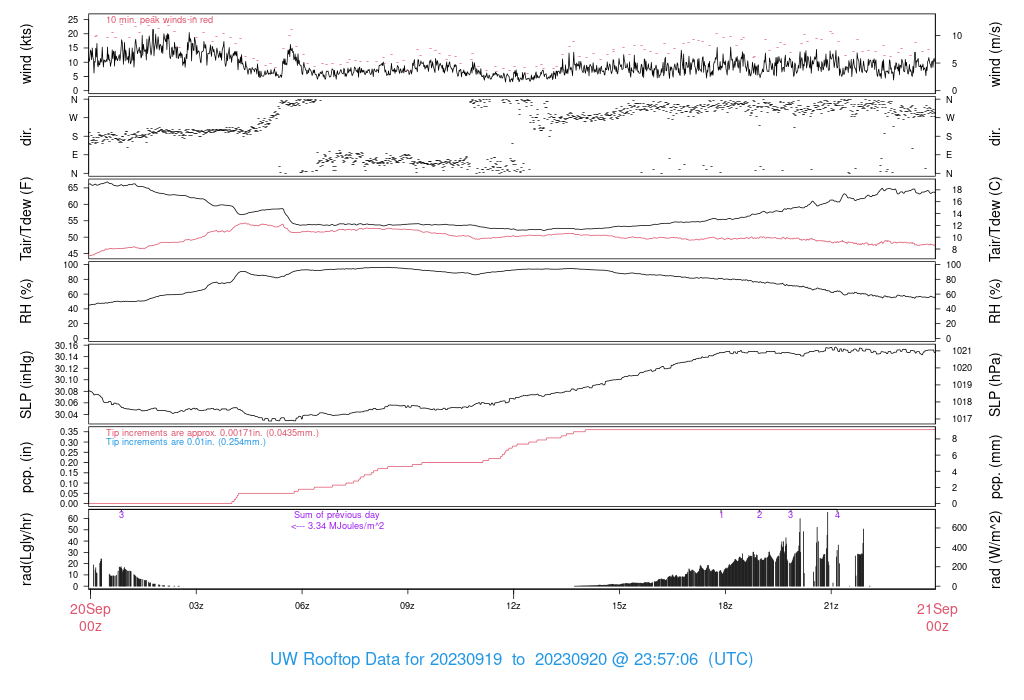
Task: Click the '65' tick on Tair/Tdew F axis
Action: pos(73,187)
